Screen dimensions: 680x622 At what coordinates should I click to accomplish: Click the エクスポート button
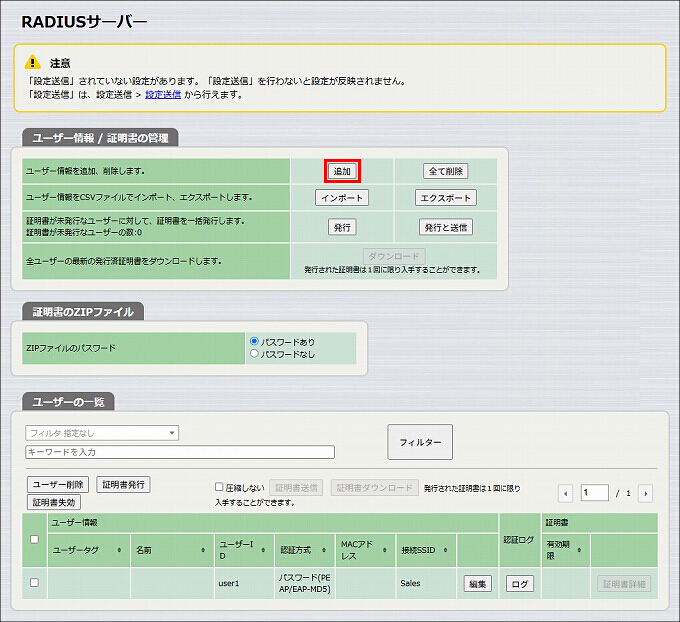[446, 198]
